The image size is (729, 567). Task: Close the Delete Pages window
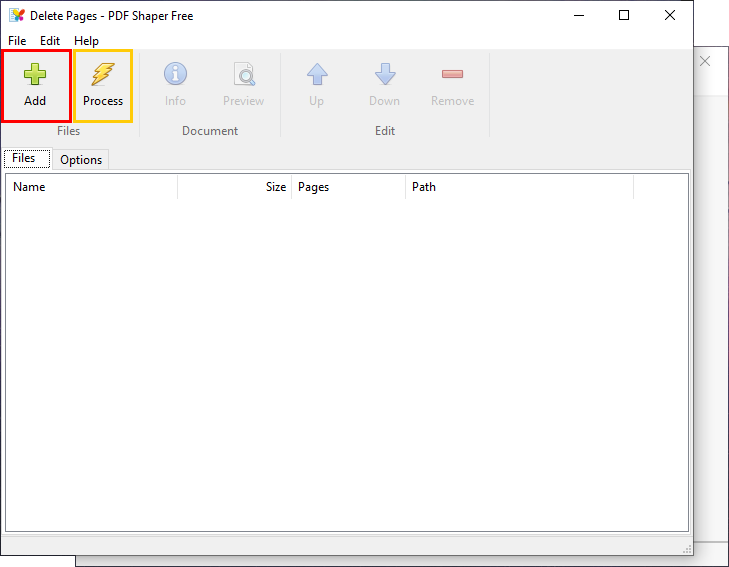click(x=669, y=15)
